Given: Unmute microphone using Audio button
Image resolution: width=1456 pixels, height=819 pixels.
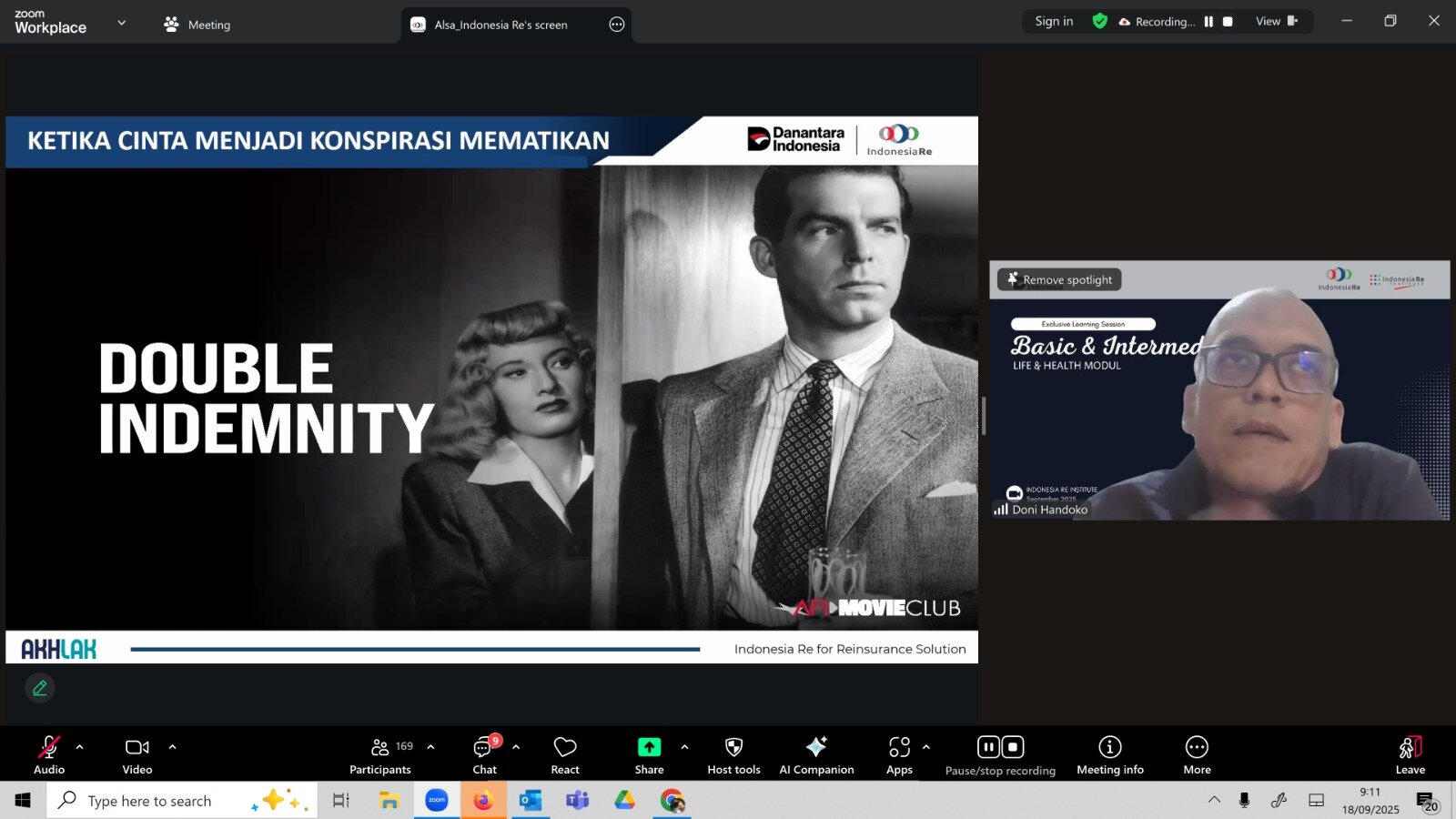Looking at the screenshot, I should (x=49, y=754).
